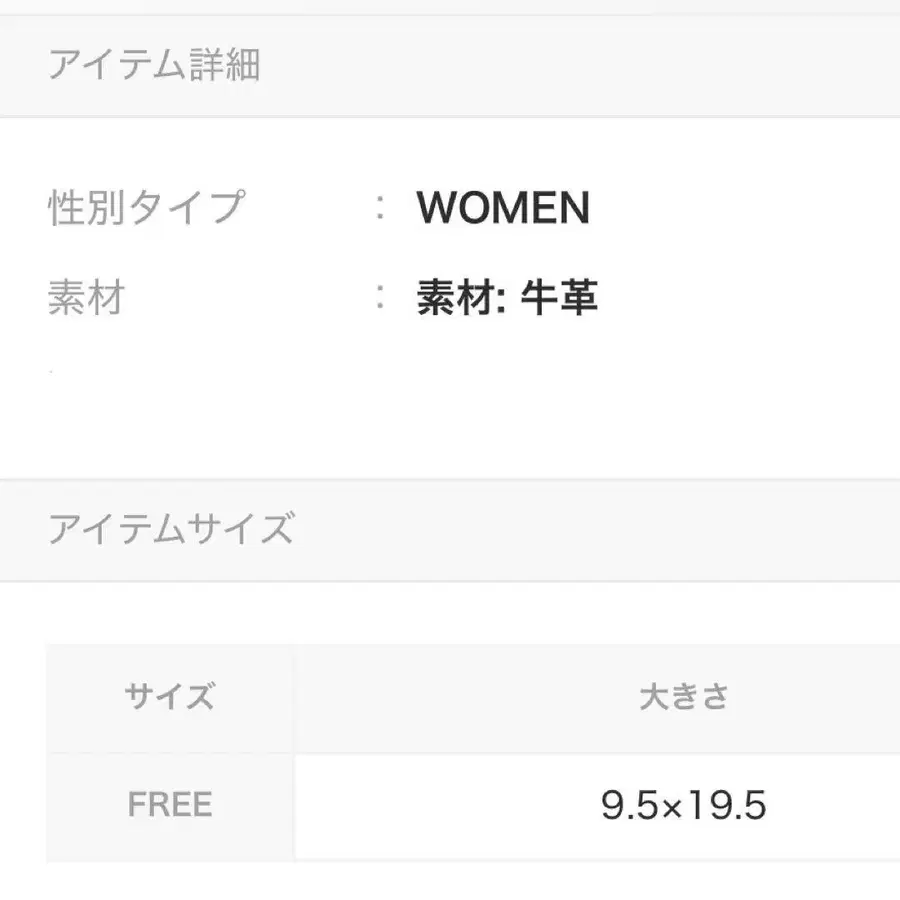Click the tiny dot beneath the 素材 label
900x900 pixels.
[x=51, y=372]
